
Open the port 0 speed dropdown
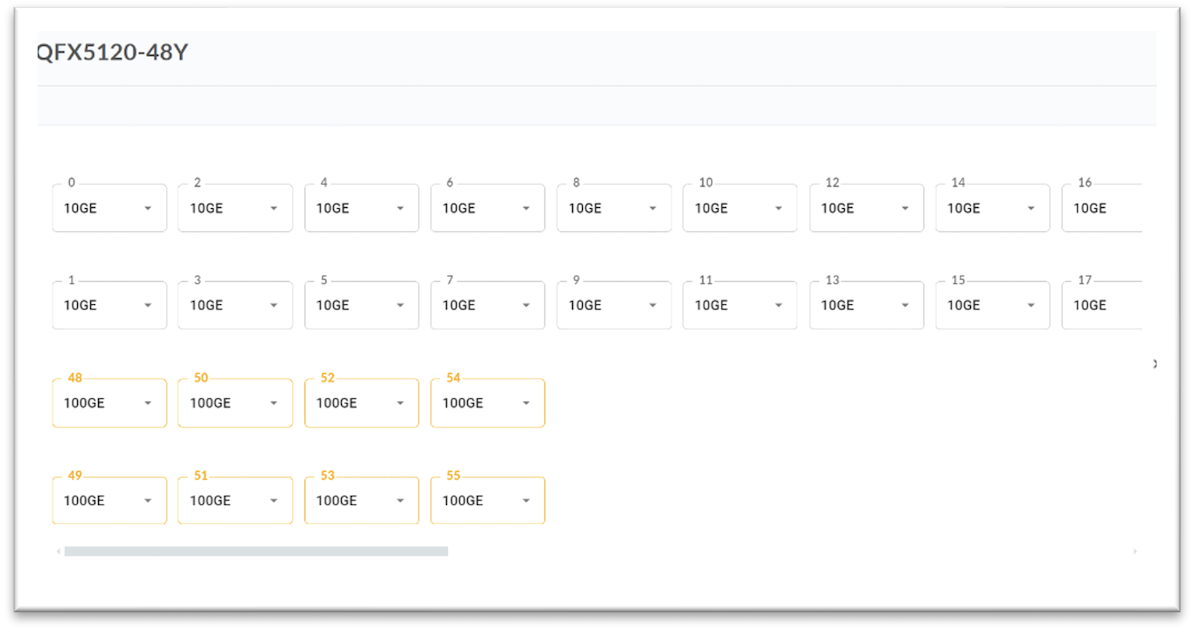point(109,208)
